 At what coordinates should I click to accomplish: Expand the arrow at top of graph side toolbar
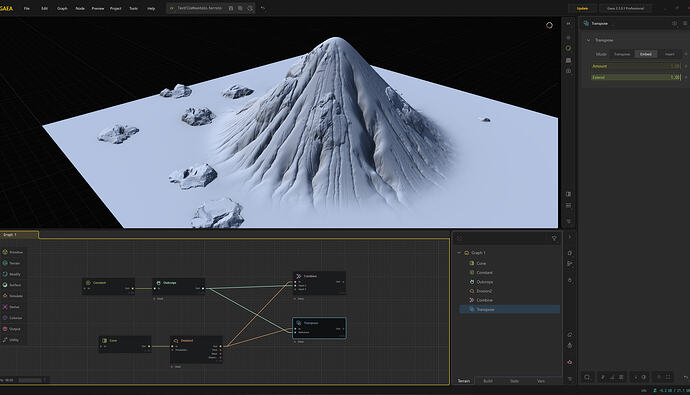(x=570, y=237)
